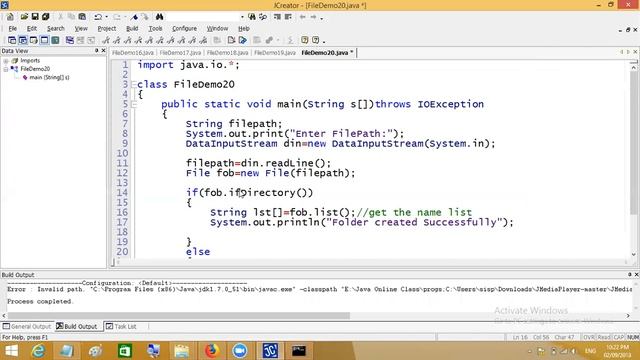640x360 pixels.
Task: Switch to FileDemo19.java tab
Action: [275, 53]
